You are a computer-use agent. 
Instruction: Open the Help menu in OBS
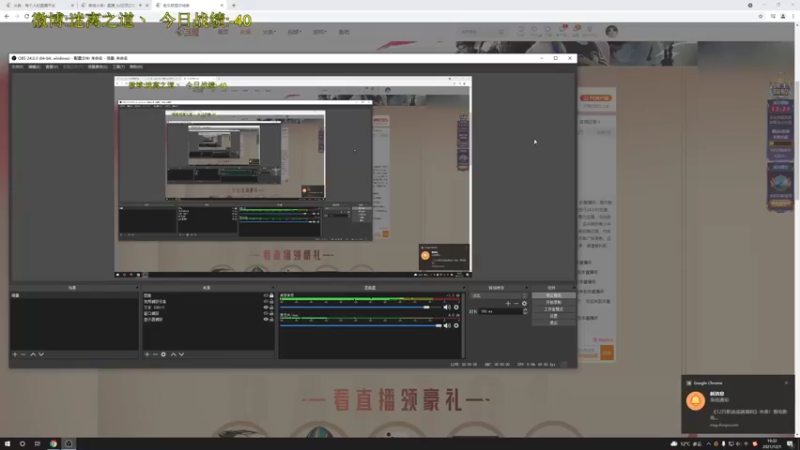coord(136,67)
